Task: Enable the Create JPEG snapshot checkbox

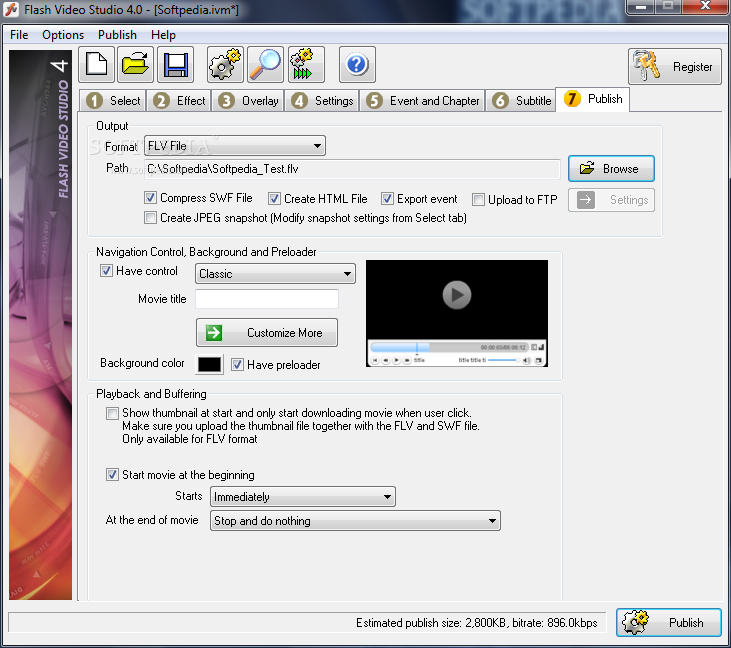Action: click(150, 218)
